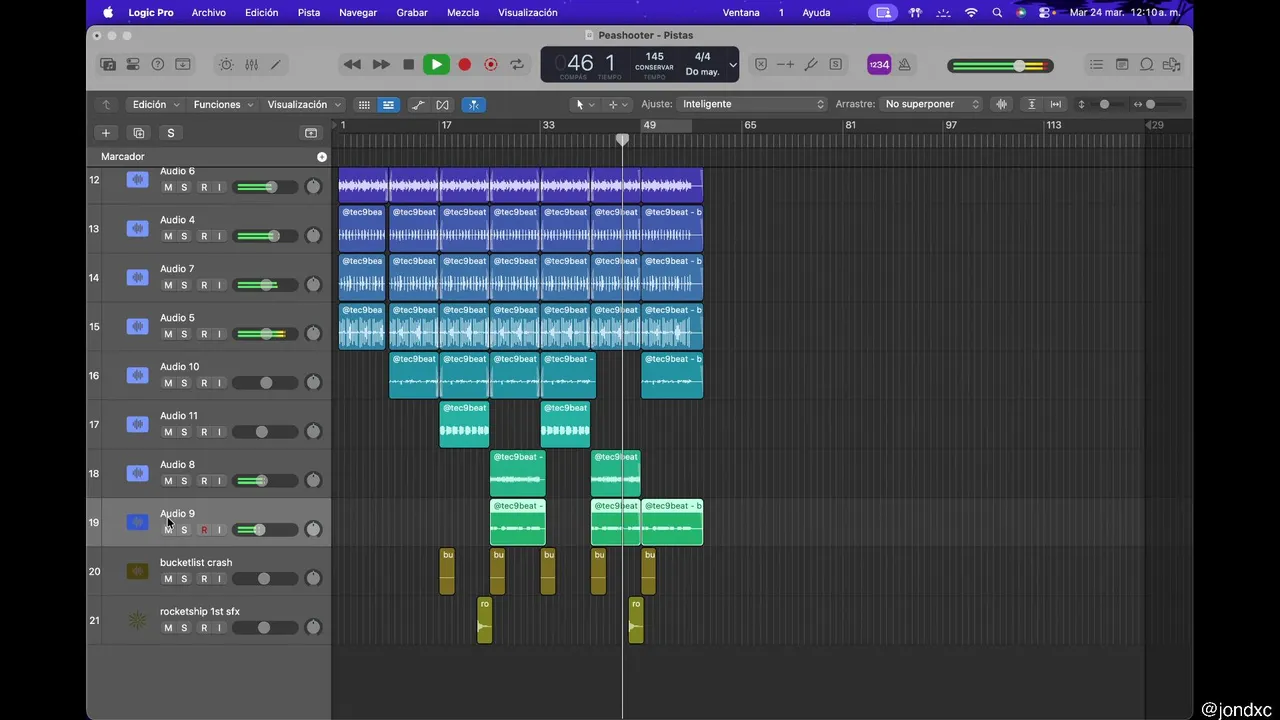Screen dimensions: 1280x720
Task: Open the Mezcla menu
Action: point(463,12)
